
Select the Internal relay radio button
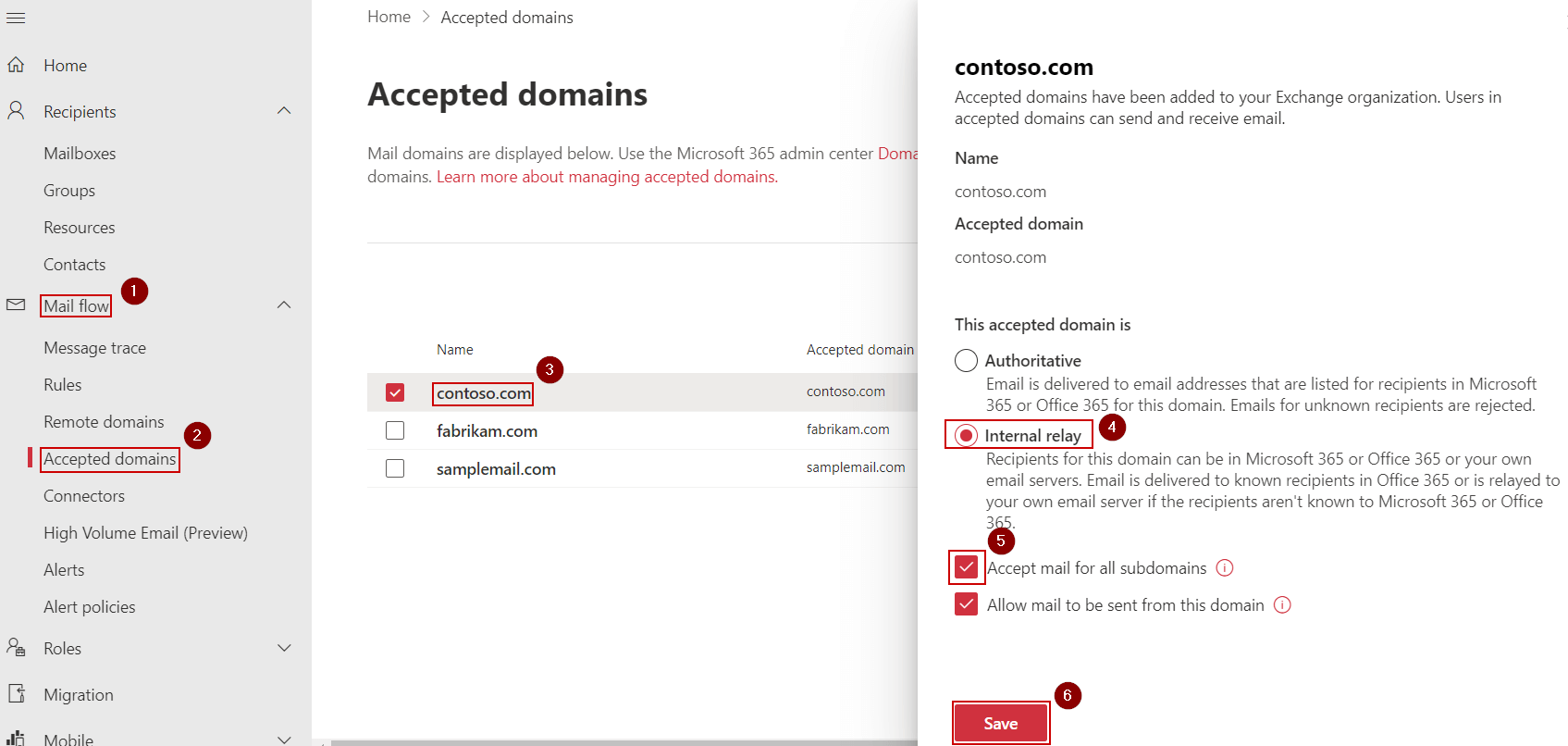tap(966, 435)
